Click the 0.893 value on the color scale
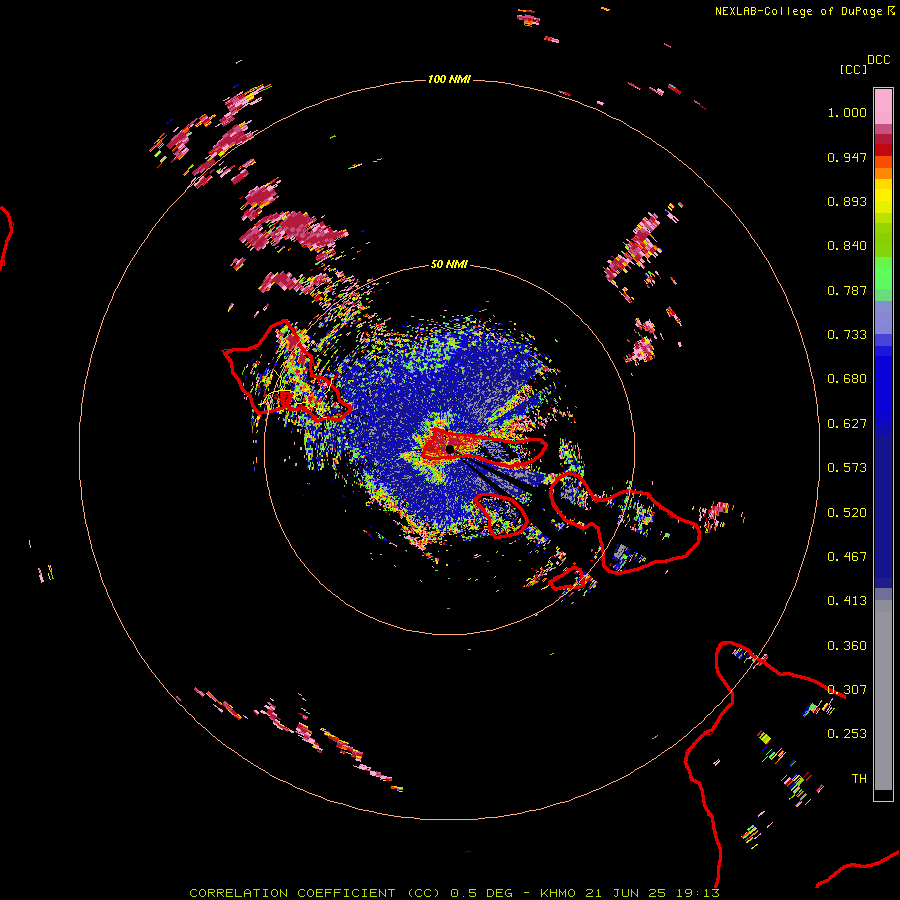Screen dimensions: 900x900 [x=847, y=201]
